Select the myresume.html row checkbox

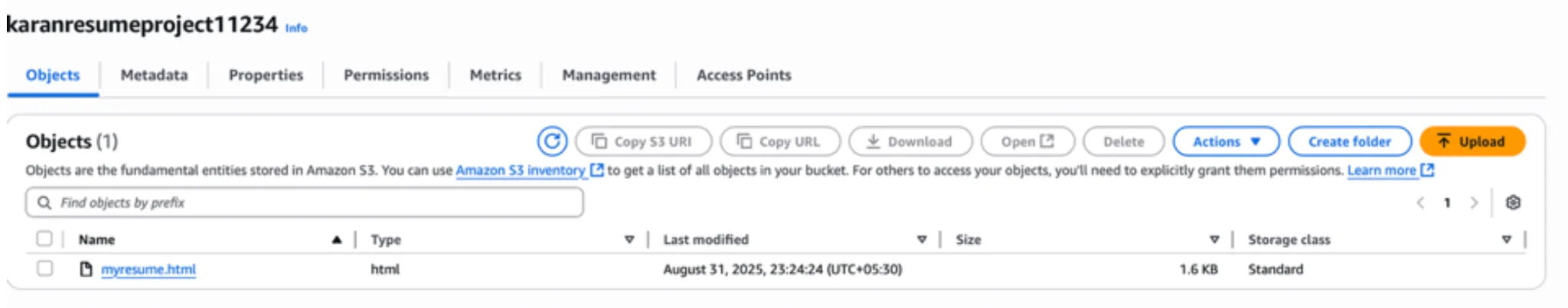point(44,268)
